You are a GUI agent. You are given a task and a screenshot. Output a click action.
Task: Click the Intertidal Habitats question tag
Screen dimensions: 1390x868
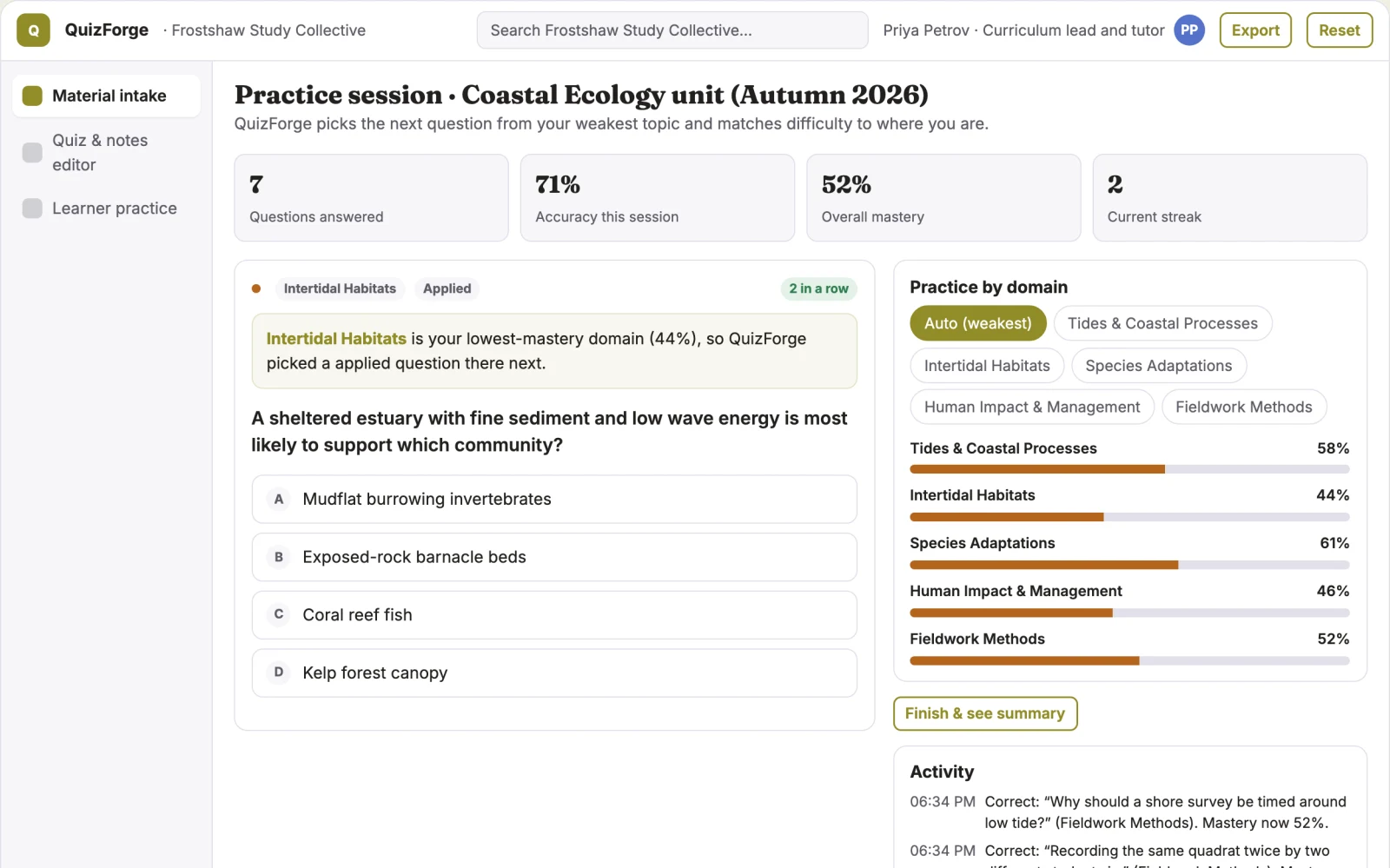340,288
